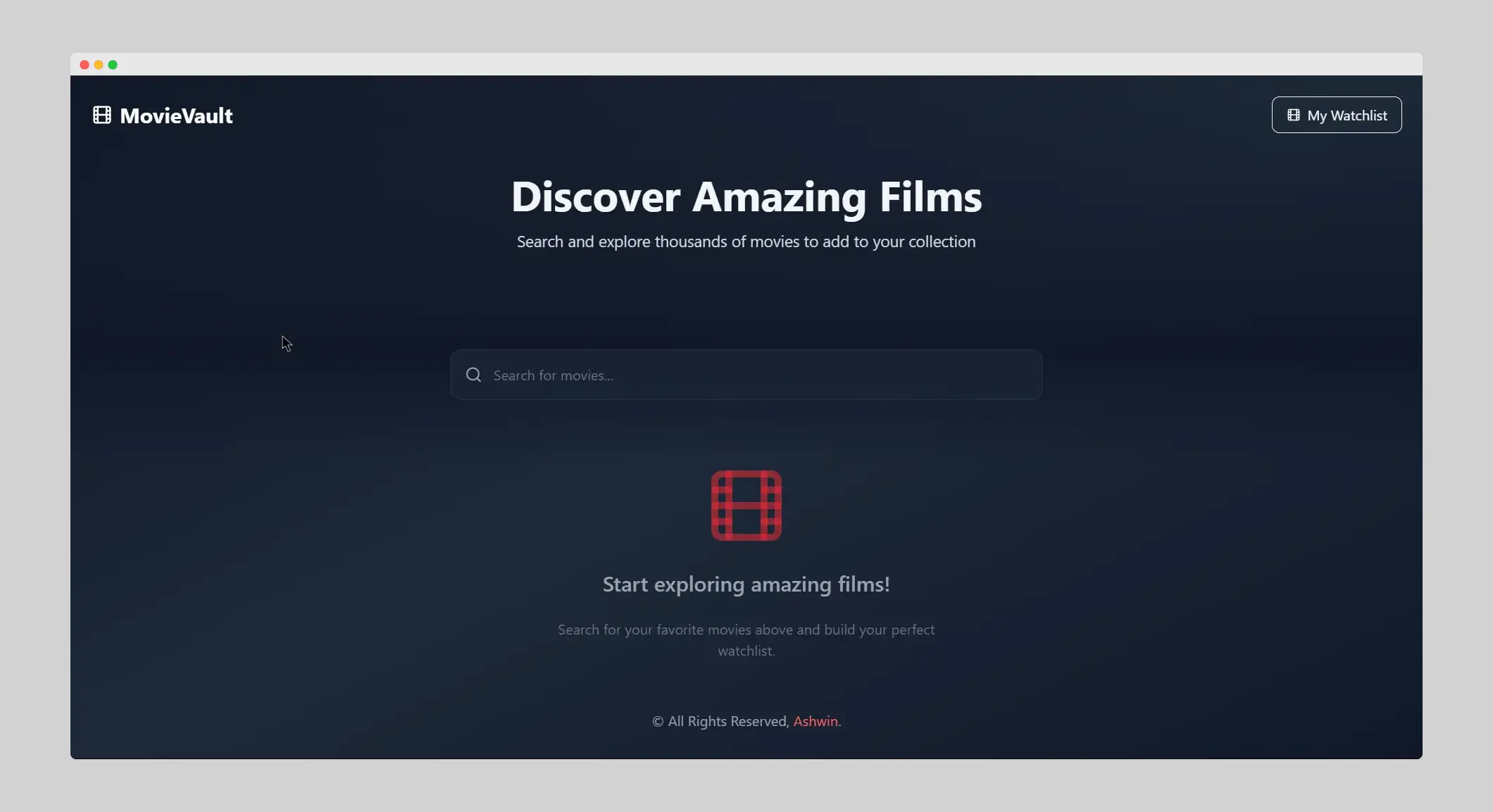
Task: Click the Start exploring amazing films text
Action: (x=746, y=585)
